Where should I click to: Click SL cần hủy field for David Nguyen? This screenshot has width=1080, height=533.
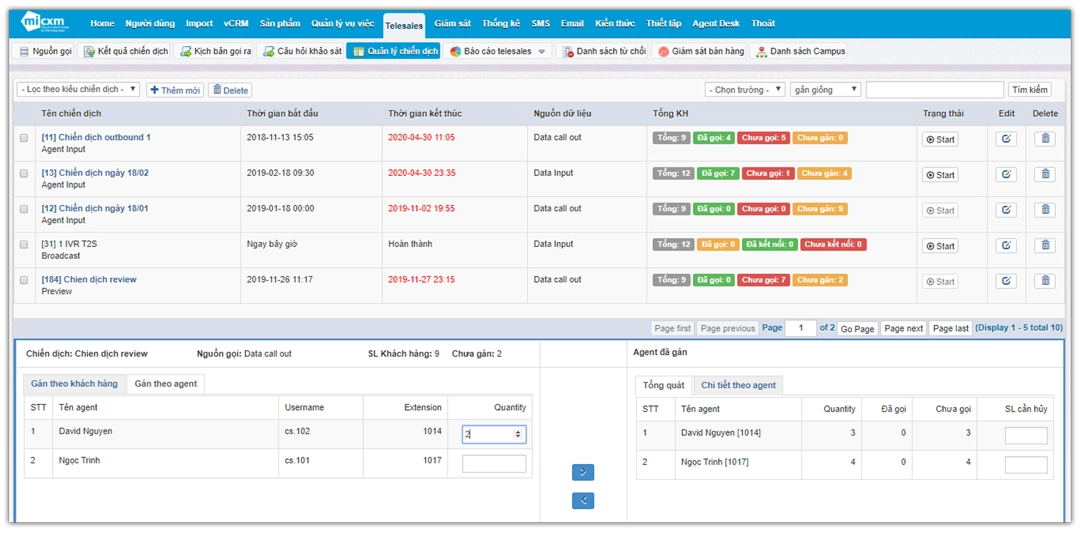click(1026, 435)
